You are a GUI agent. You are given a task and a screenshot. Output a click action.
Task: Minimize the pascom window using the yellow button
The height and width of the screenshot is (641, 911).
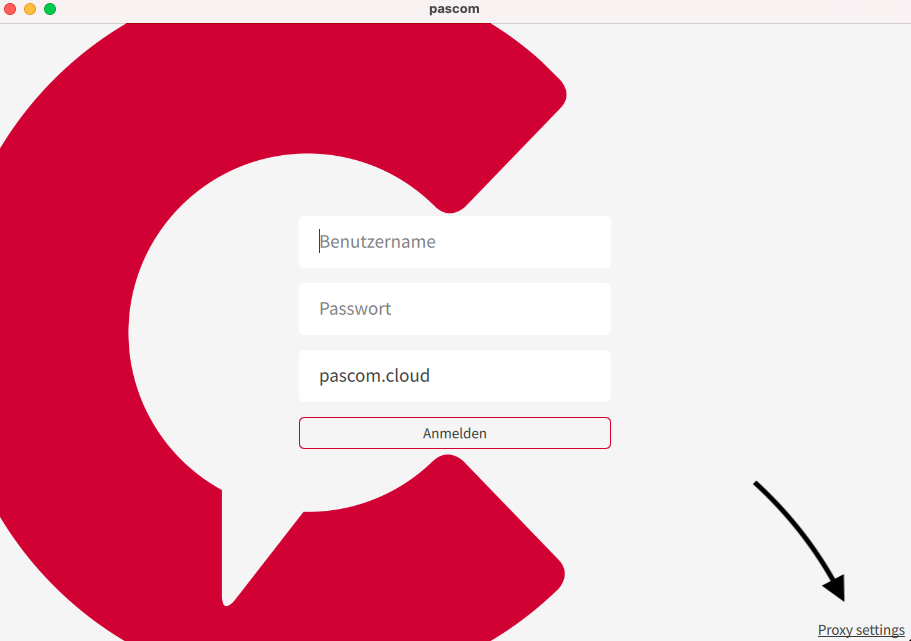click(30, 9)
